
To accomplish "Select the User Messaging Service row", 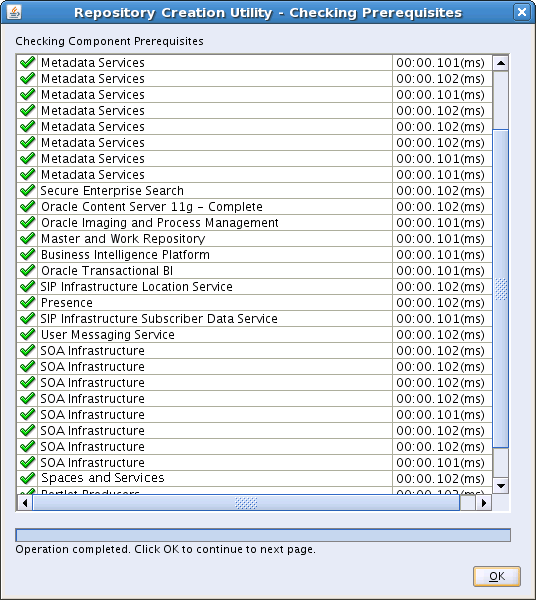I will point(254,335).
